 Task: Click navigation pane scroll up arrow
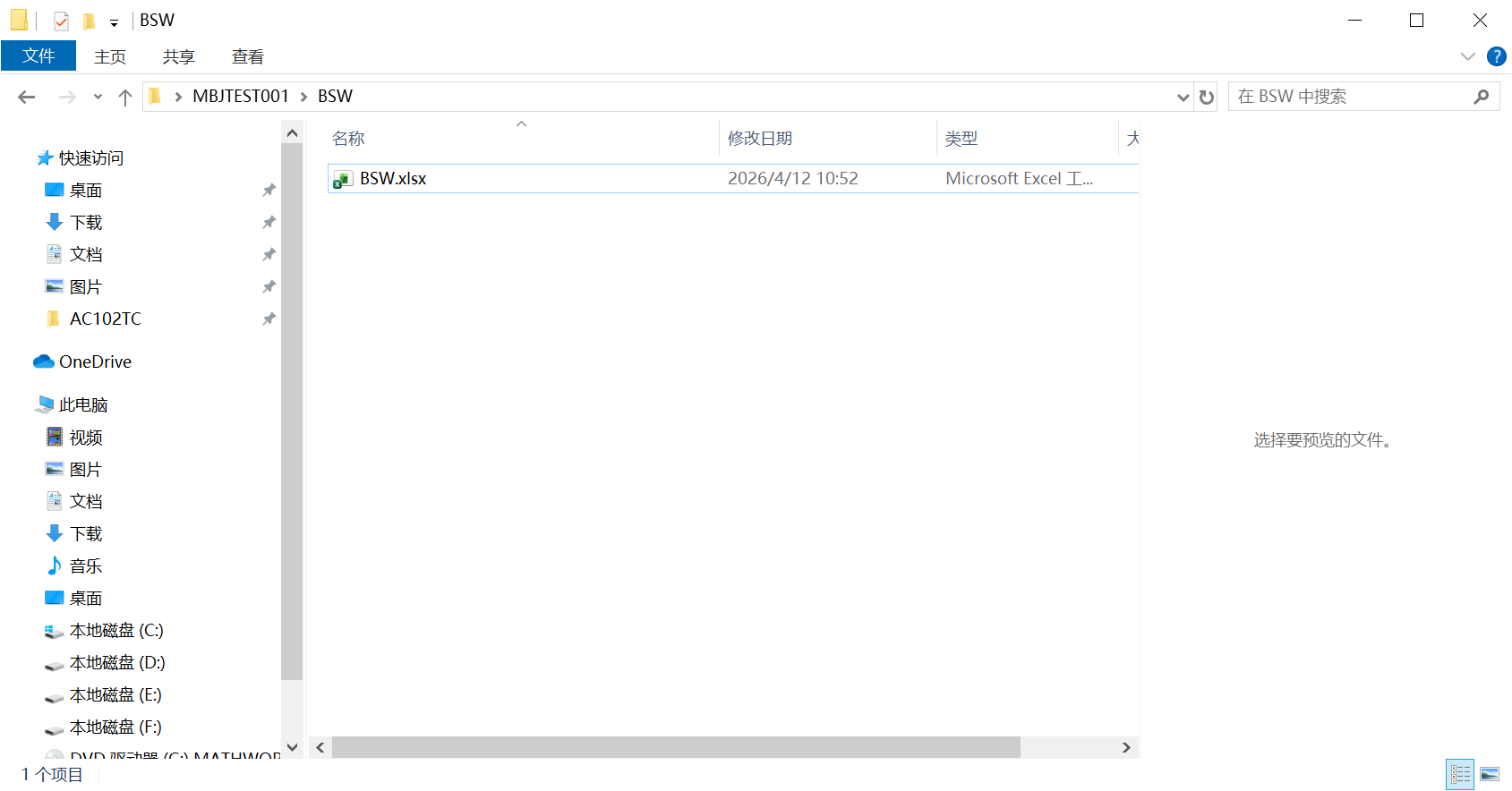(292, 132)
